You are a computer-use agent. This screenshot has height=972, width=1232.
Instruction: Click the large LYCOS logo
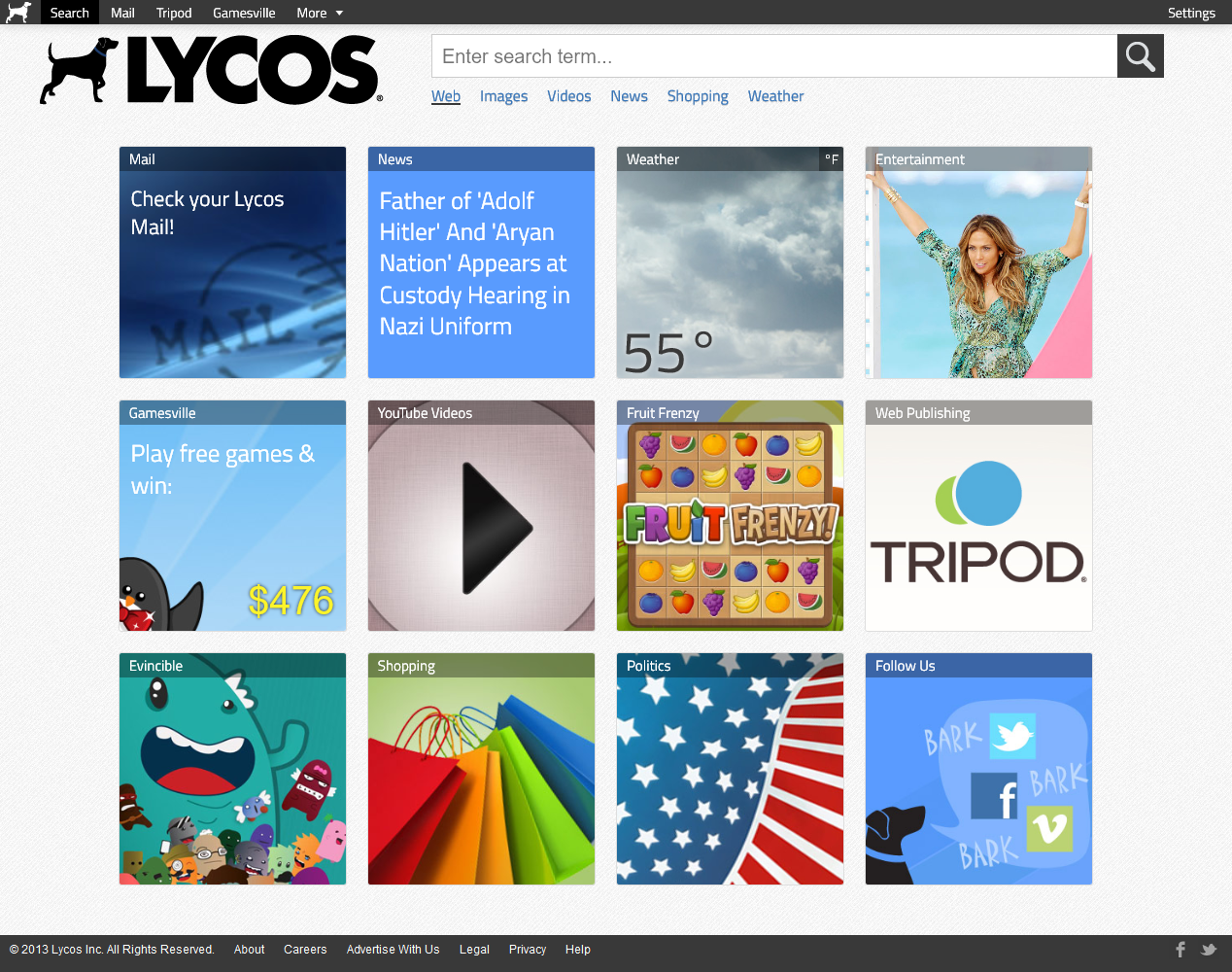tap(211, 70)
